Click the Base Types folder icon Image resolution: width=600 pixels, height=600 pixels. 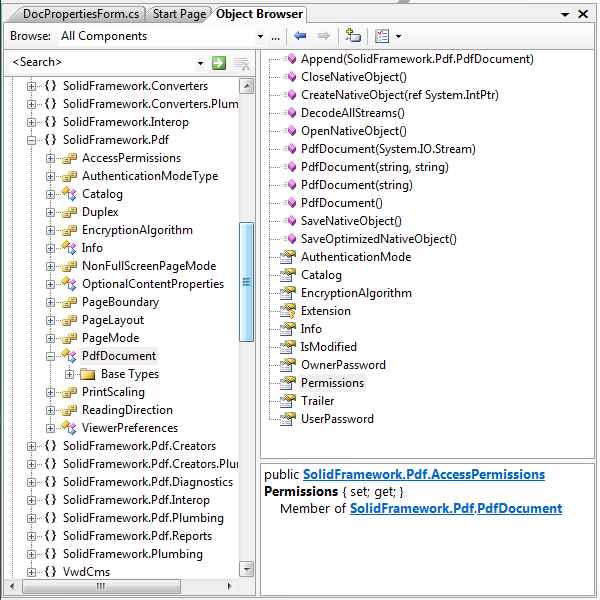tap(88, 374)
